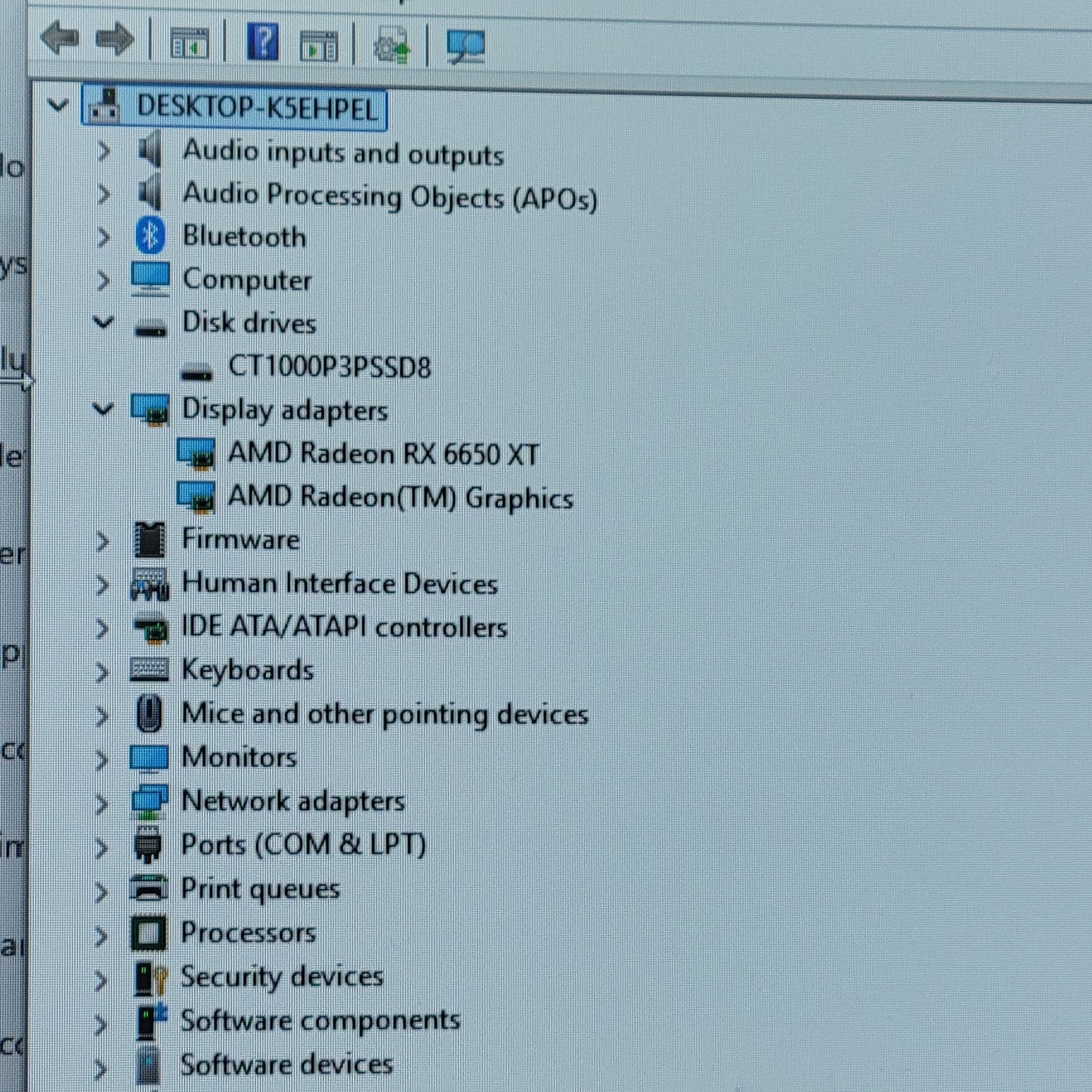This screenshot has width=1092, height=1092.
Task: Click the Ports (COM & LPT) plug icon
Action: click(x=148, y=845)
